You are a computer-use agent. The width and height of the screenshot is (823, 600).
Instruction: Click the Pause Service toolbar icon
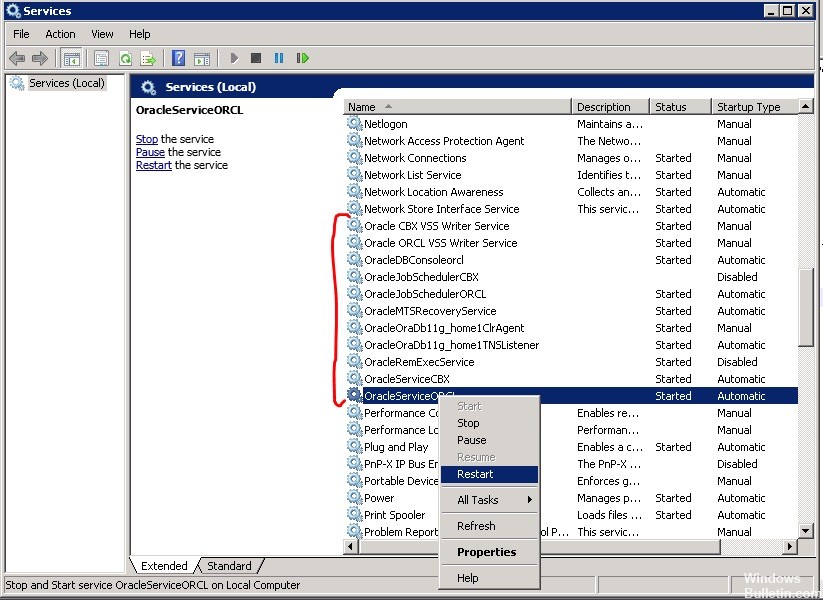point(280,58)
